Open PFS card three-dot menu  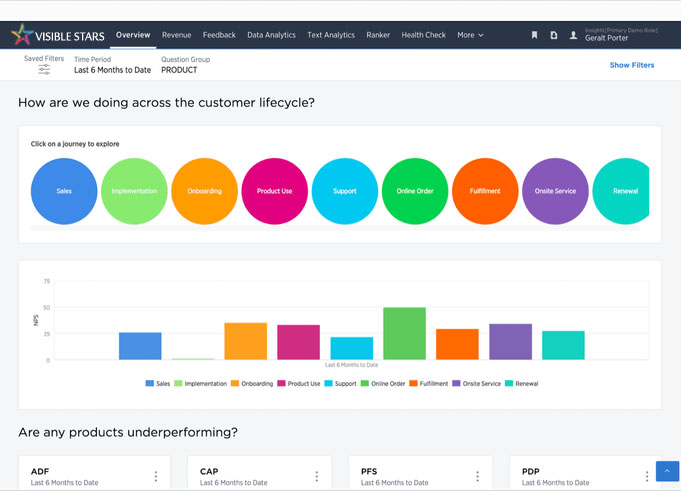(478, 477)
